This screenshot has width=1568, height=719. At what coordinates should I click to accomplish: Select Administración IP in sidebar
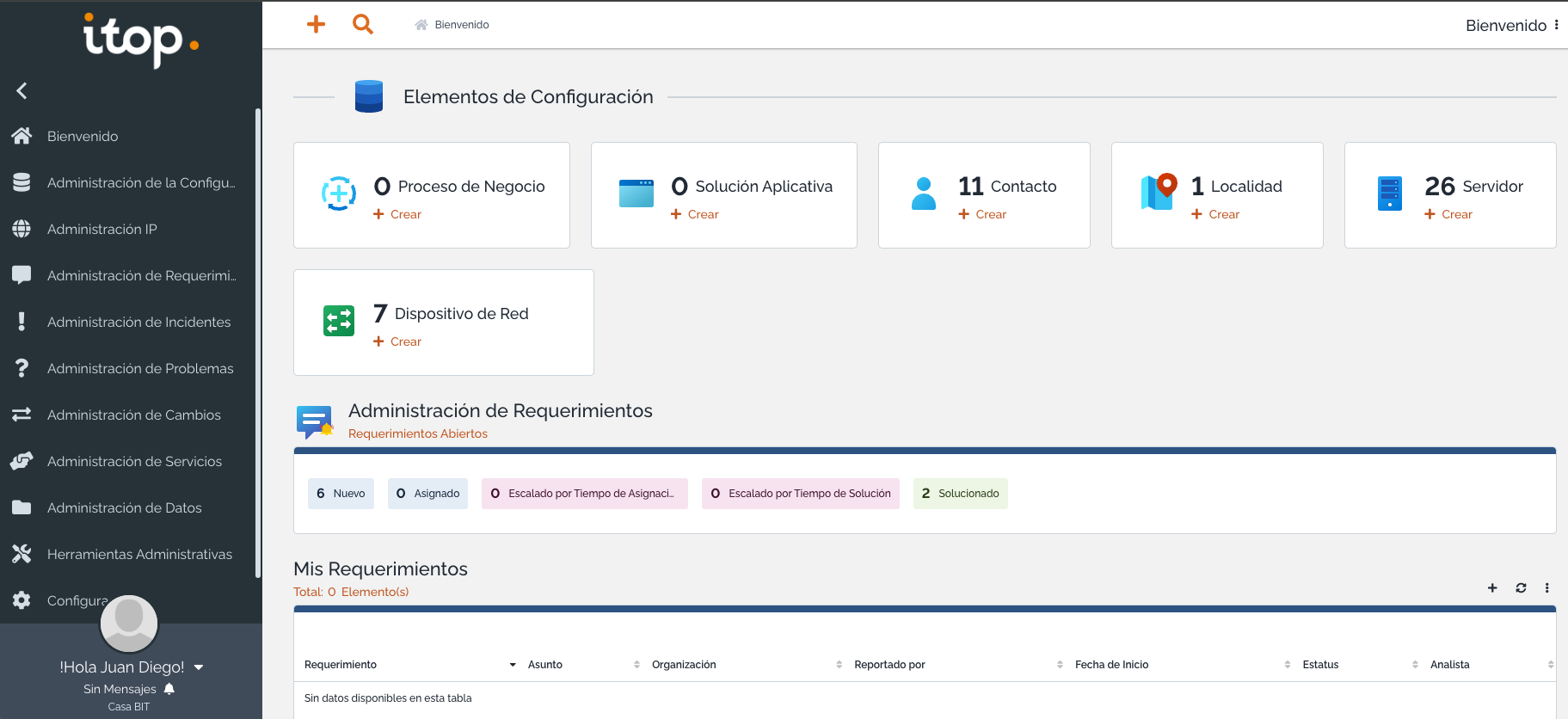101,229
